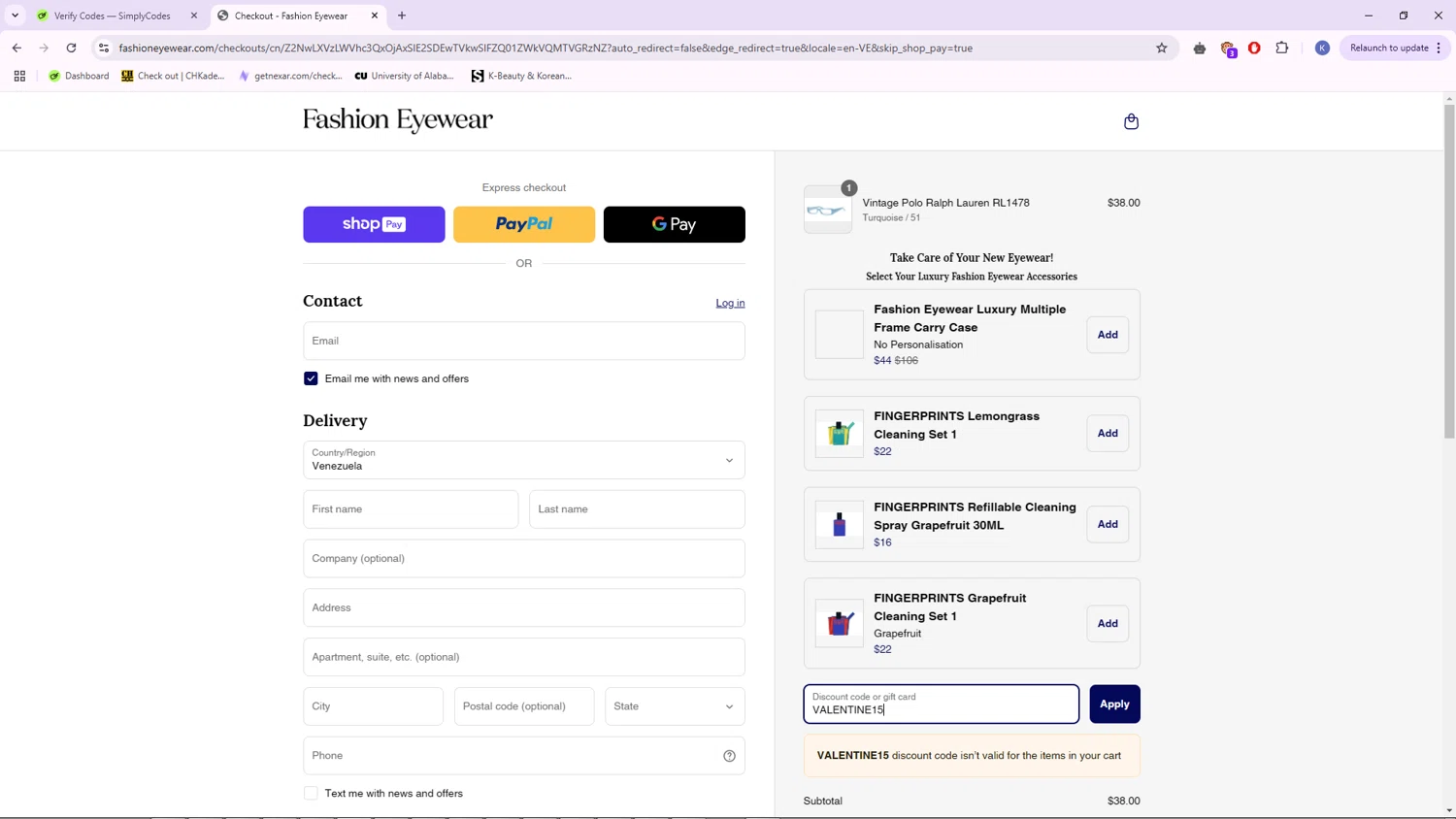1456x819 pixels.
Task: Switch to Verify Codes — SimplyCodes tab
Action: point(112,16)
